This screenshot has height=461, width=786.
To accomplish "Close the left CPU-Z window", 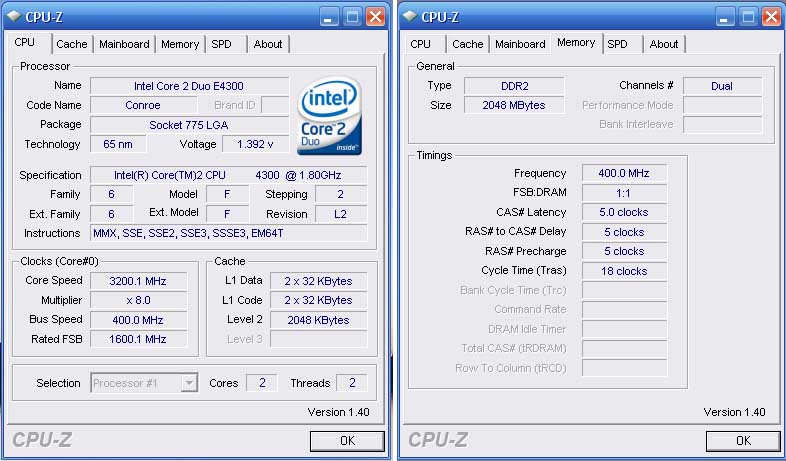I will pos(375,17).
